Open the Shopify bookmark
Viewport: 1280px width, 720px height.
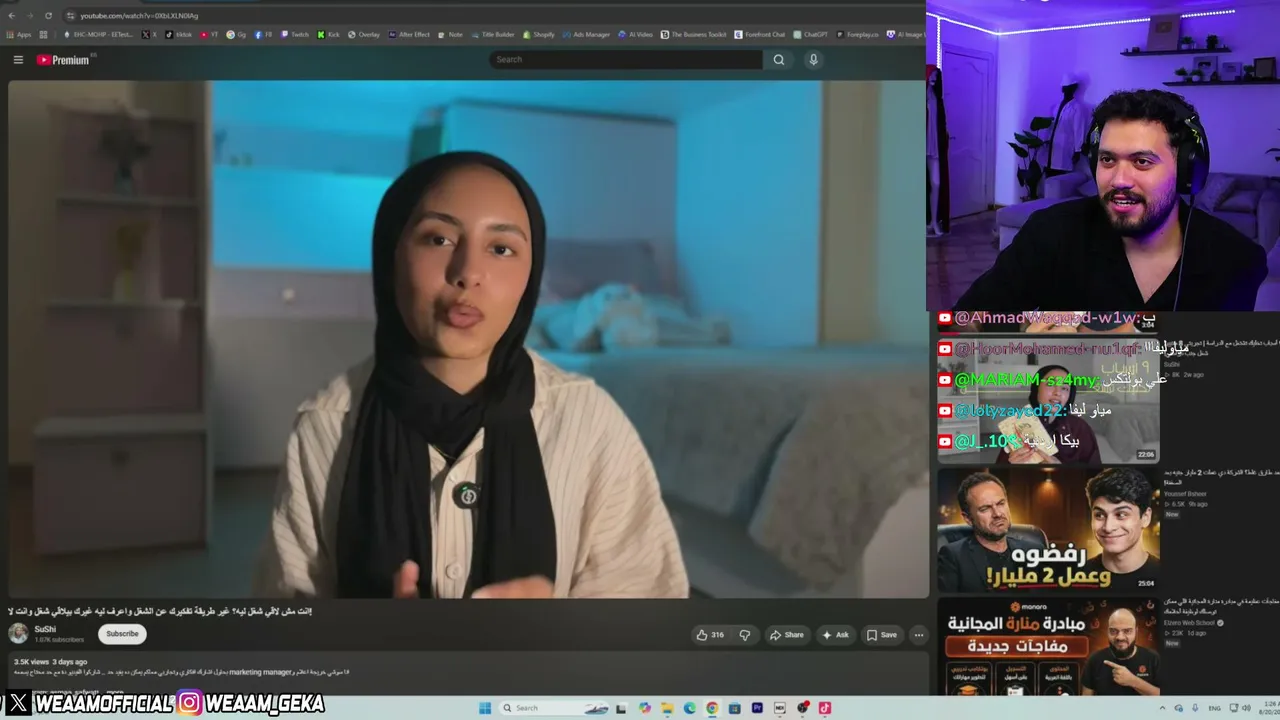(538, 35)
